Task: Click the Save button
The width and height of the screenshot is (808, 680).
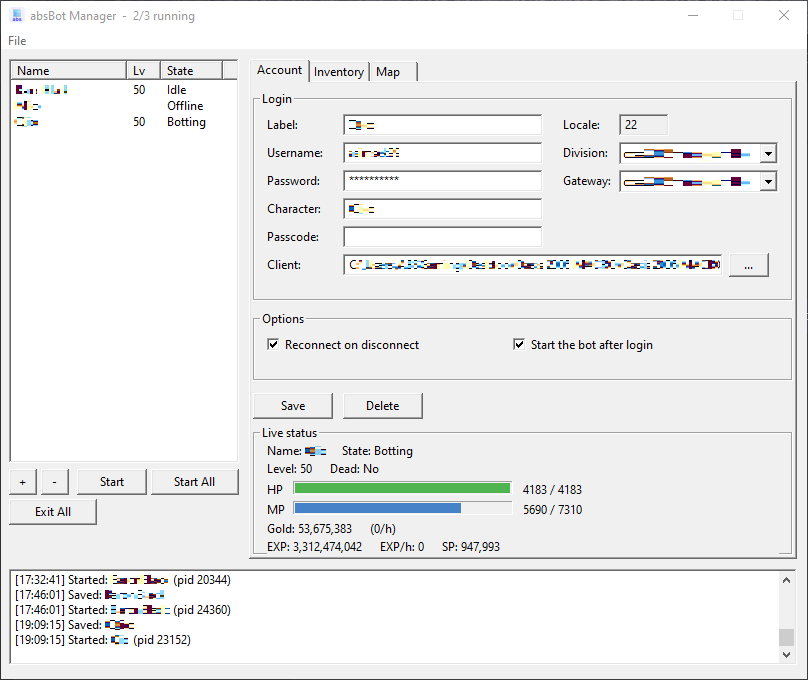Action: tap(293, 406)
